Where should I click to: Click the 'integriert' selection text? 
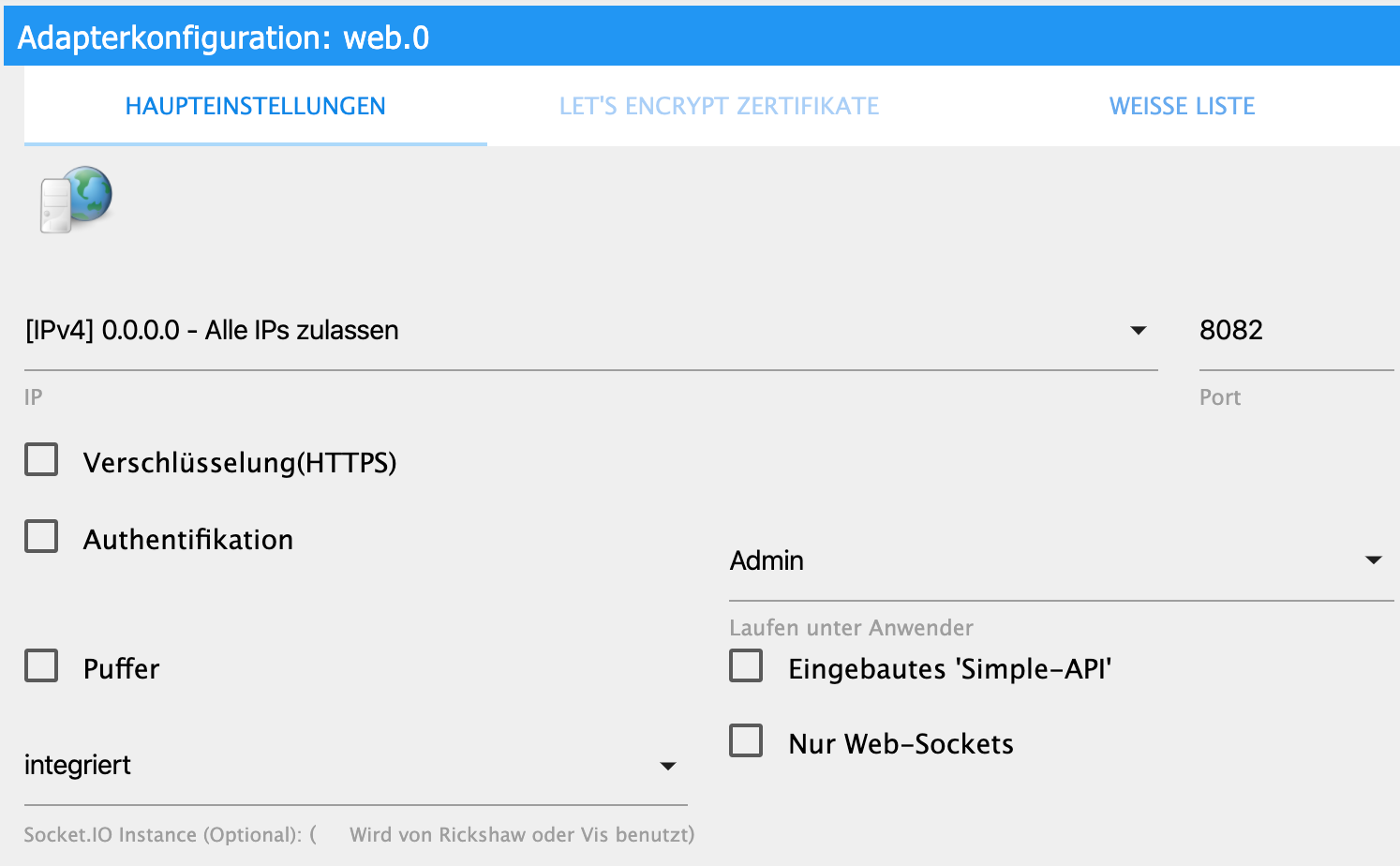78,766
